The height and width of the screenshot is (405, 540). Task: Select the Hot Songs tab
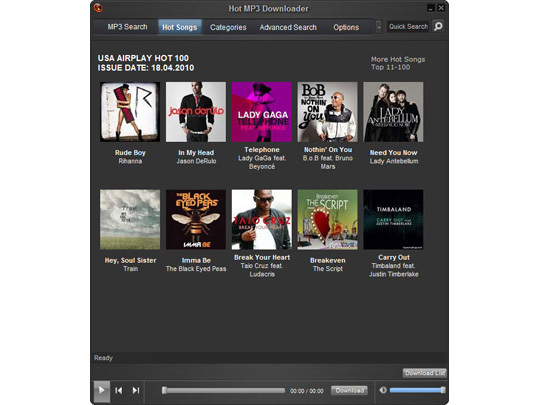pyautogui.click(x=180, y=27)
